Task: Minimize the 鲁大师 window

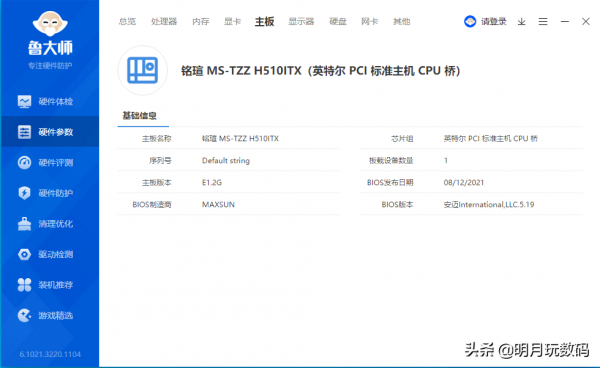Action: pos(564,22)
